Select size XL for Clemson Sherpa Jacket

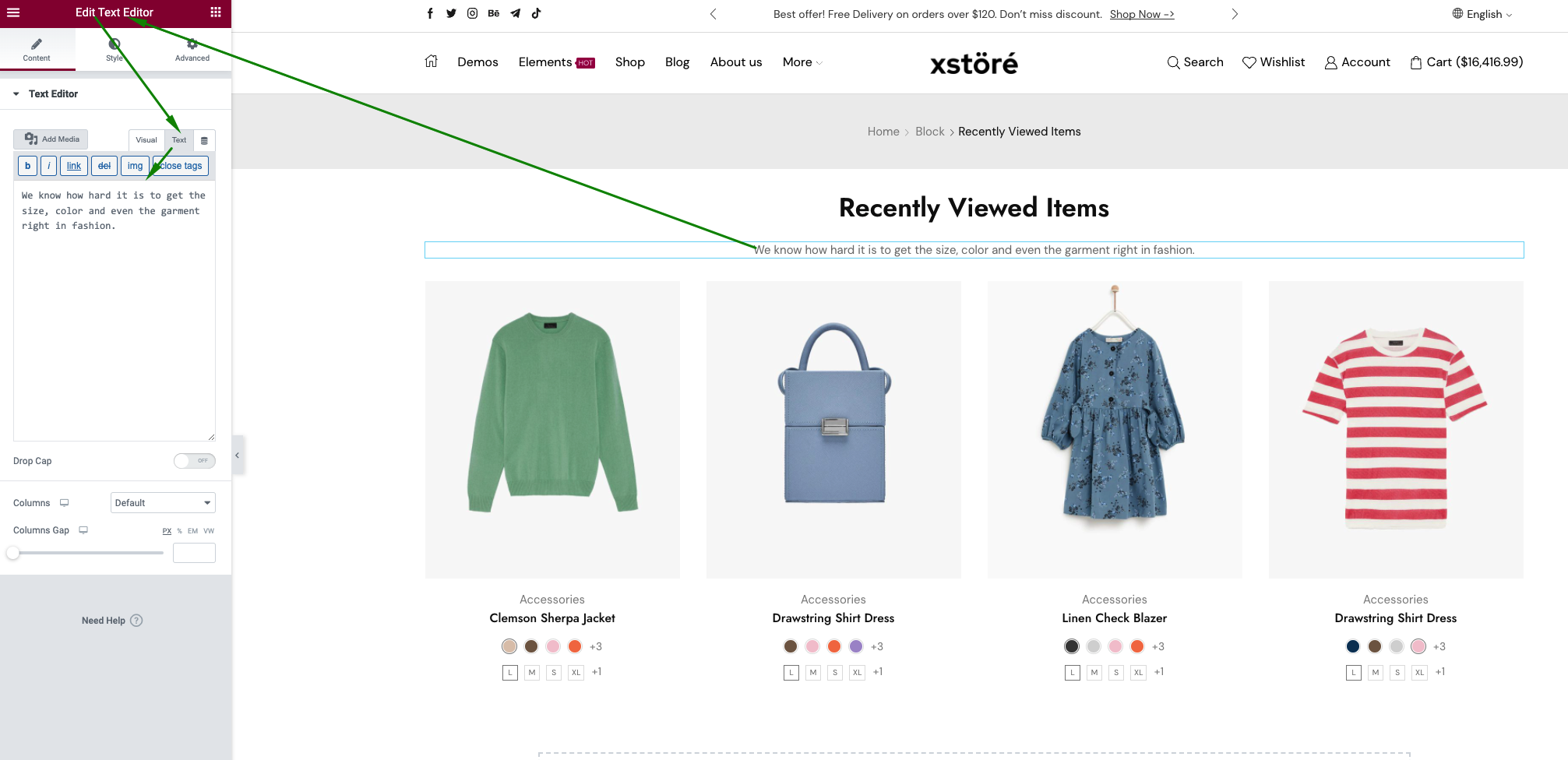pyautogui.click(x=576, y=673)
